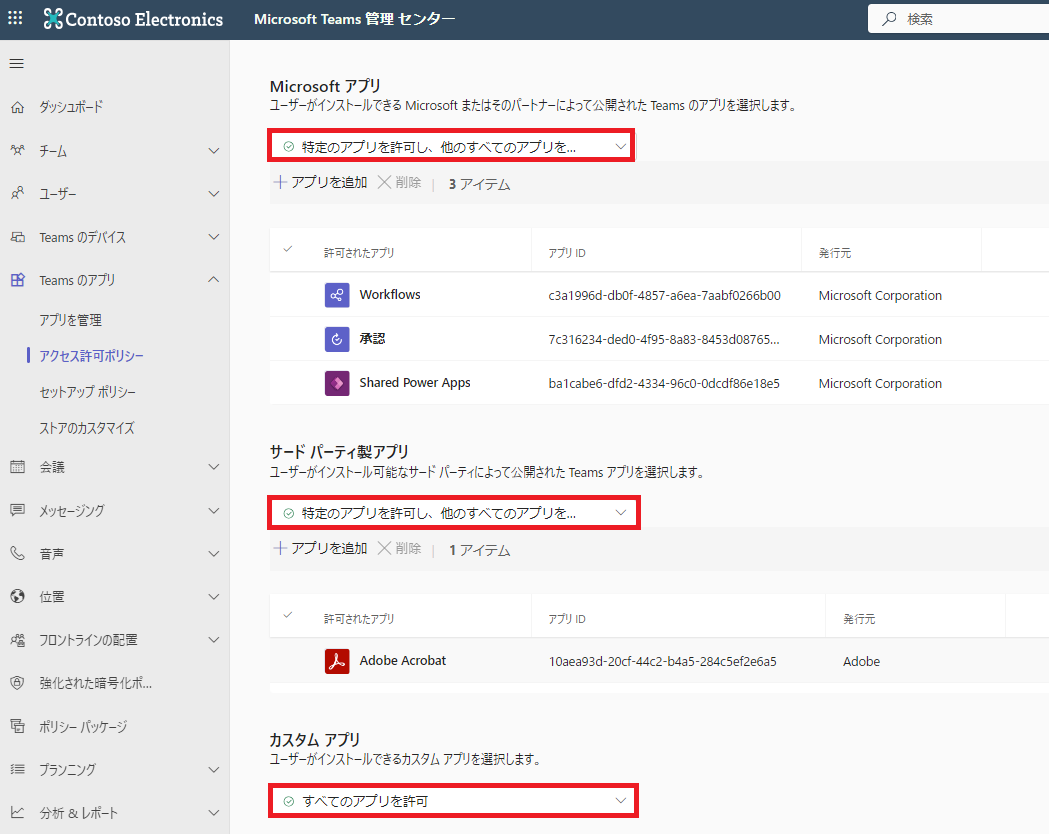This screenshot has height=834, width=1049.
Task: Collapse the navigation hamburger menu
Action: pyautogui.click(x=17, y=64)
